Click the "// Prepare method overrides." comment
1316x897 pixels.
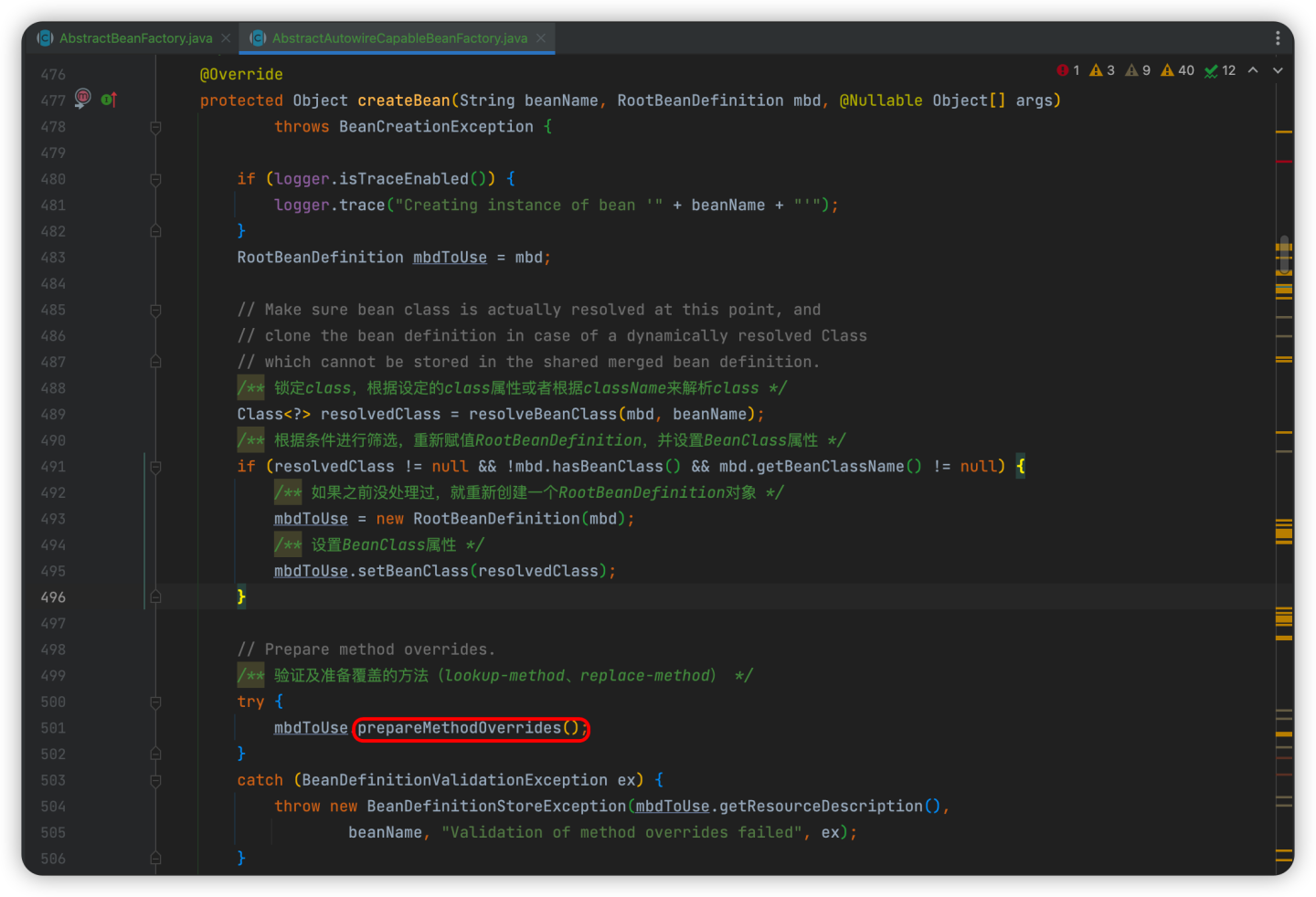click(366, 649)
